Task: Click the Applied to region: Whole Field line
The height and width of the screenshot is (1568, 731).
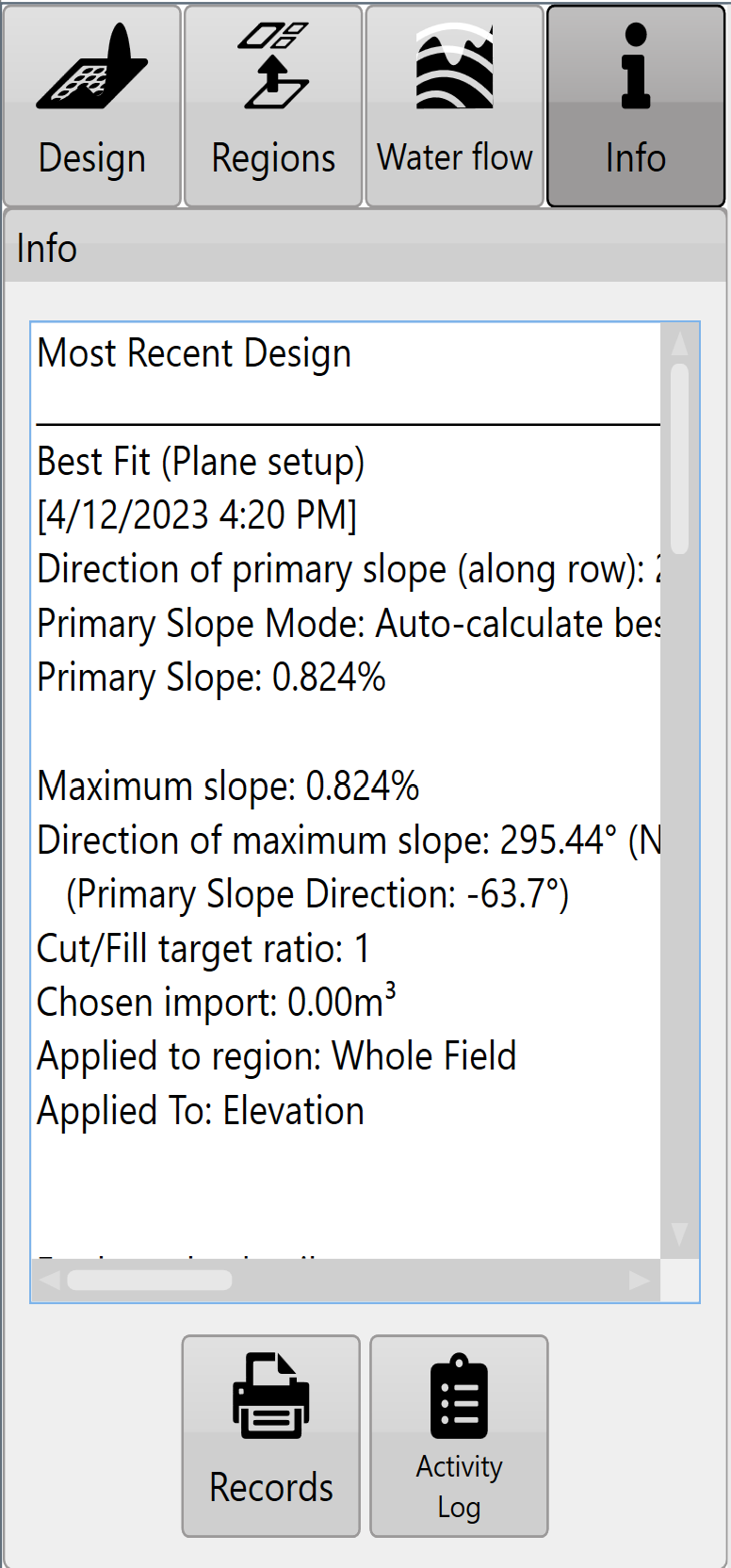Action: (x=277, y=1056)
